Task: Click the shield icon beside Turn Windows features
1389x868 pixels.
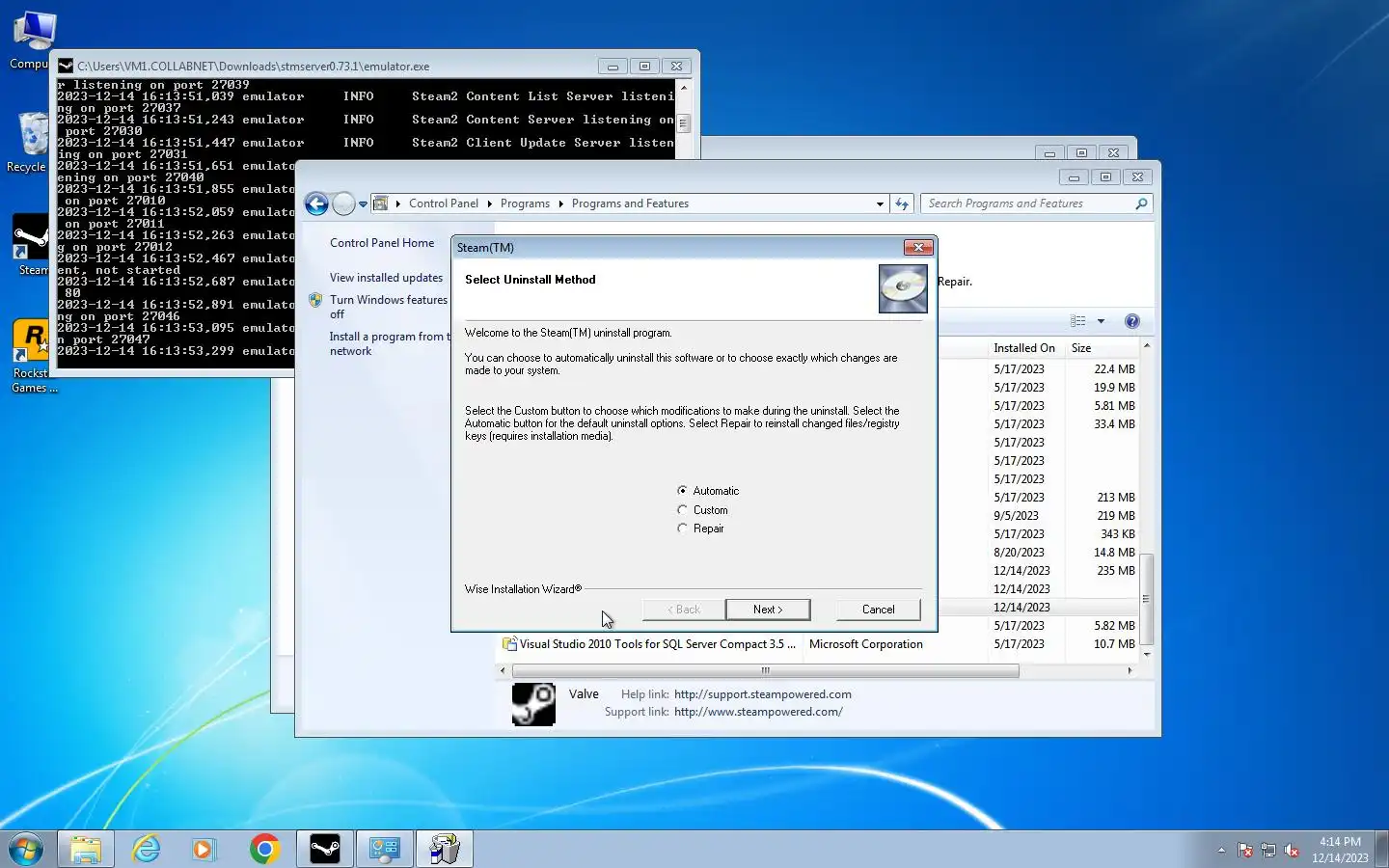Action: tap(315, 300)
